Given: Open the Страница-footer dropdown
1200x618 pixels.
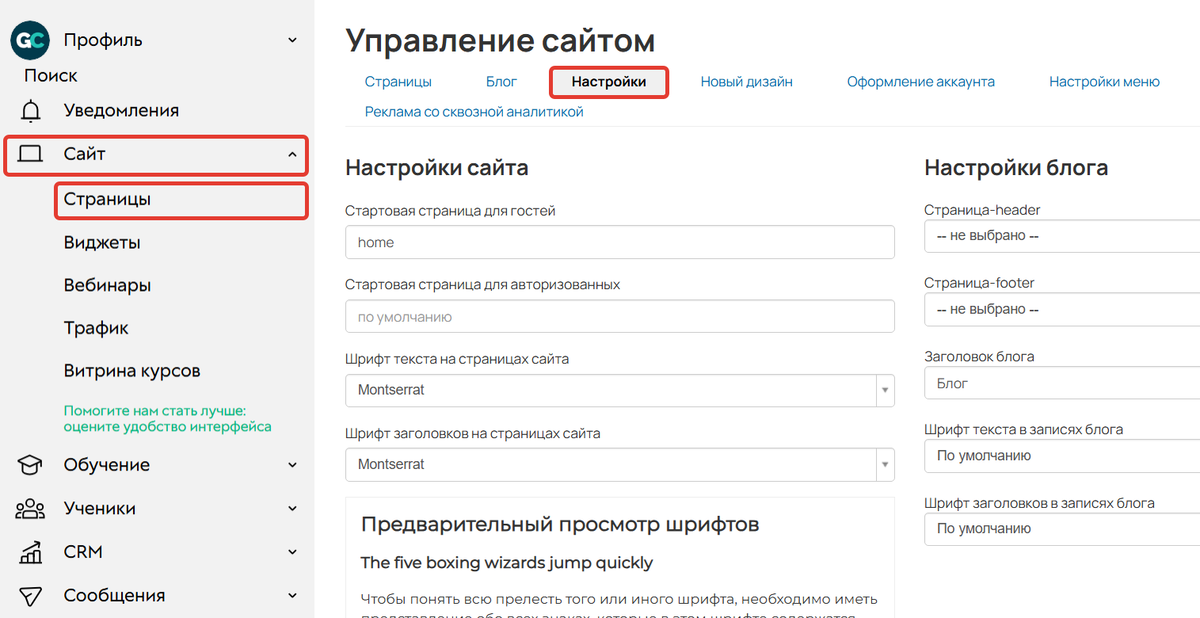Looking at the screenshot, I should tap(1062, 310).
